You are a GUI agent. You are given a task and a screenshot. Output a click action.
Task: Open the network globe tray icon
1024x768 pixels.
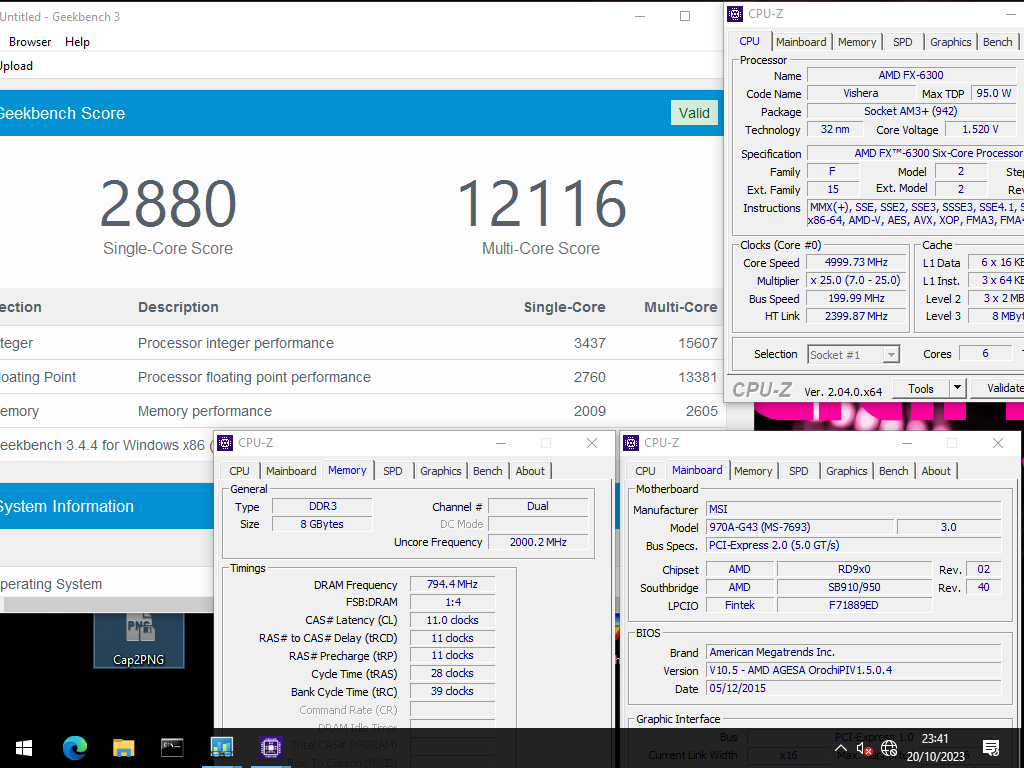click(889, 748)
